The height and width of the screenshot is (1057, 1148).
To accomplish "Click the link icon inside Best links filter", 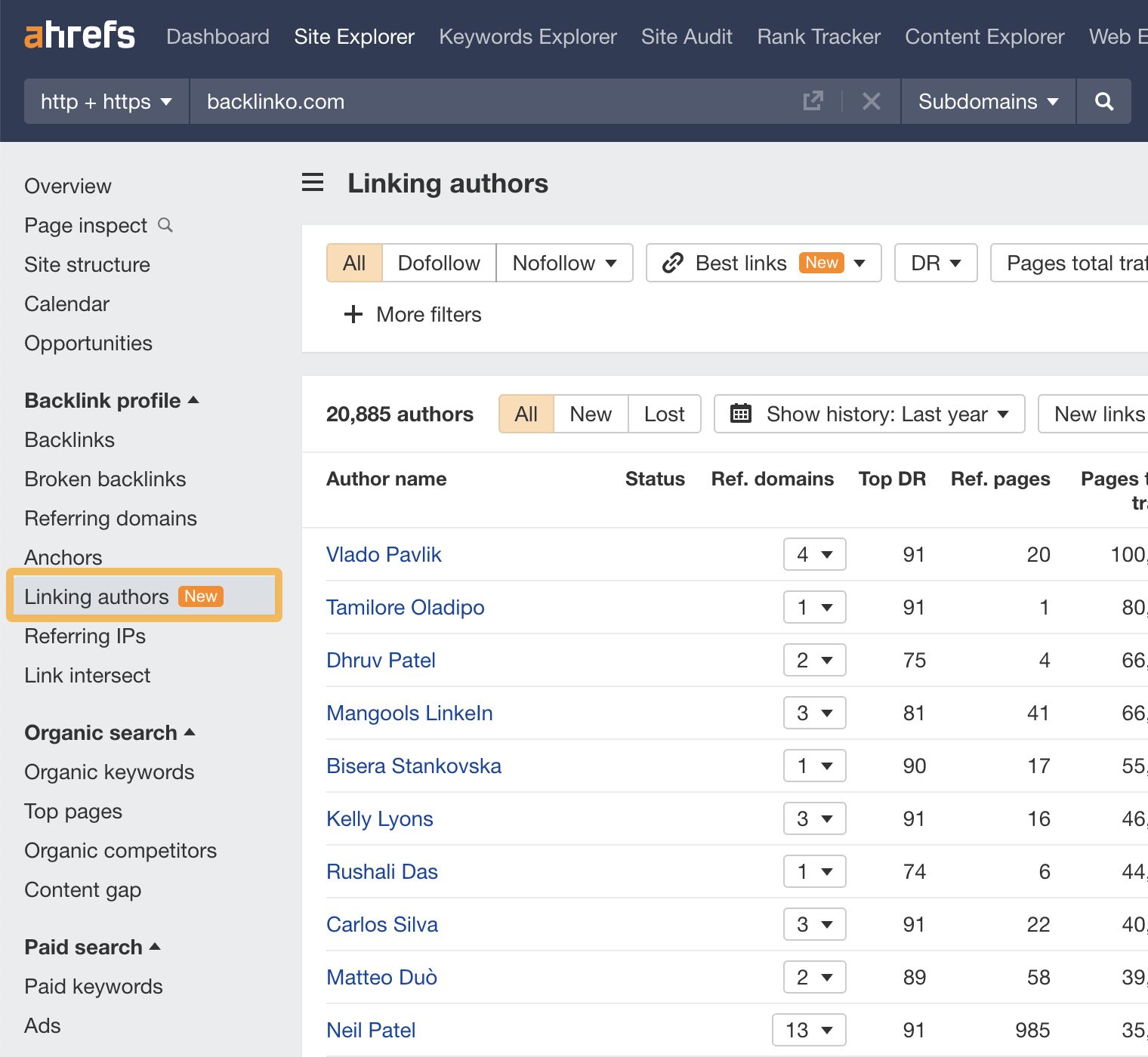I will point(671,263).
